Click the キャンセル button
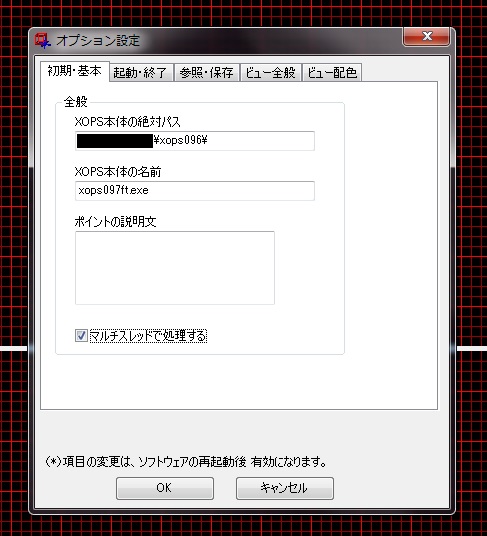 tap(285, 488)
